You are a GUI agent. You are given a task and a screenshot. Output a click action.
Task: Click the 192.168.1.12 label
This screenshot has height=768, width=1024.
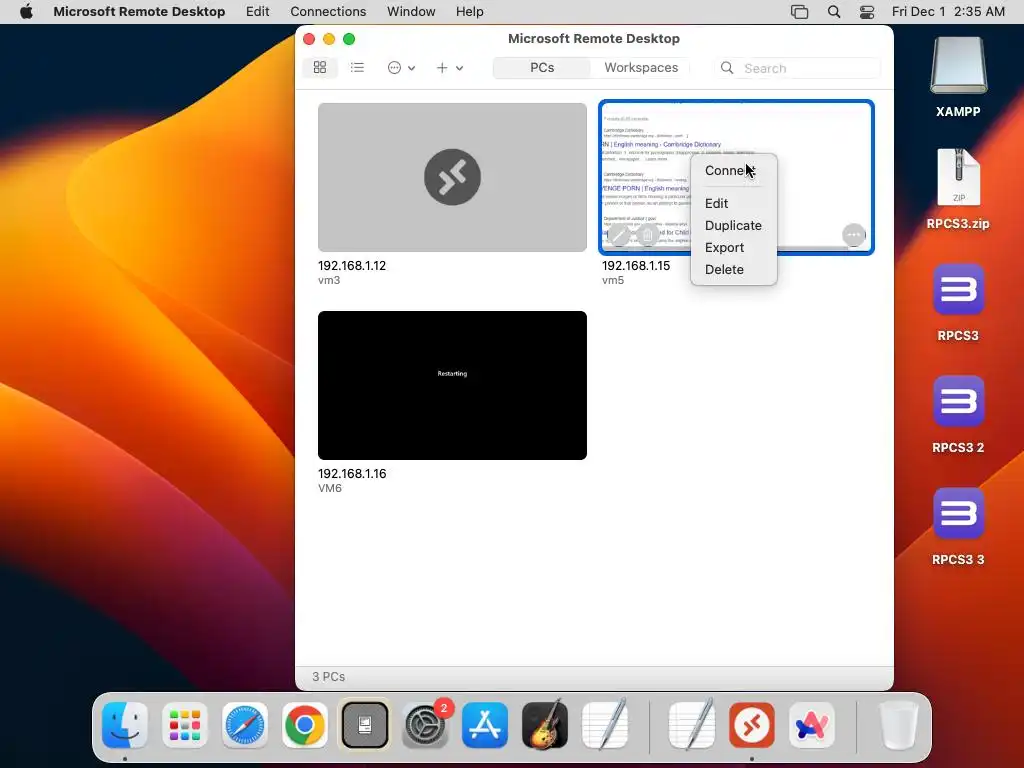point(352,266)
